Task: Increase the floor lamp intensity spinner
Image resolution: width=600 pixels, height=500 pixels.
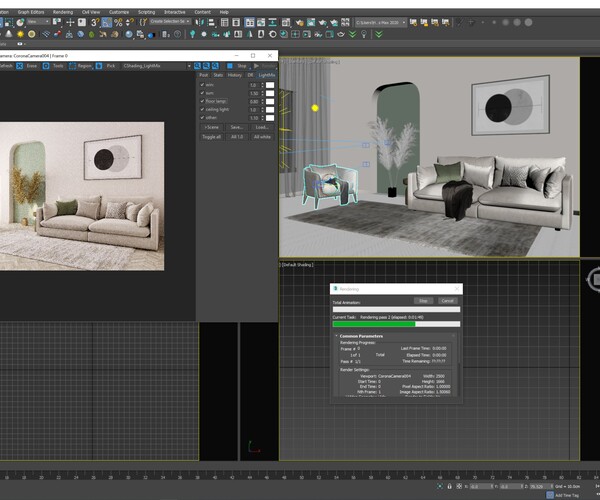Action: coord(262,100)
